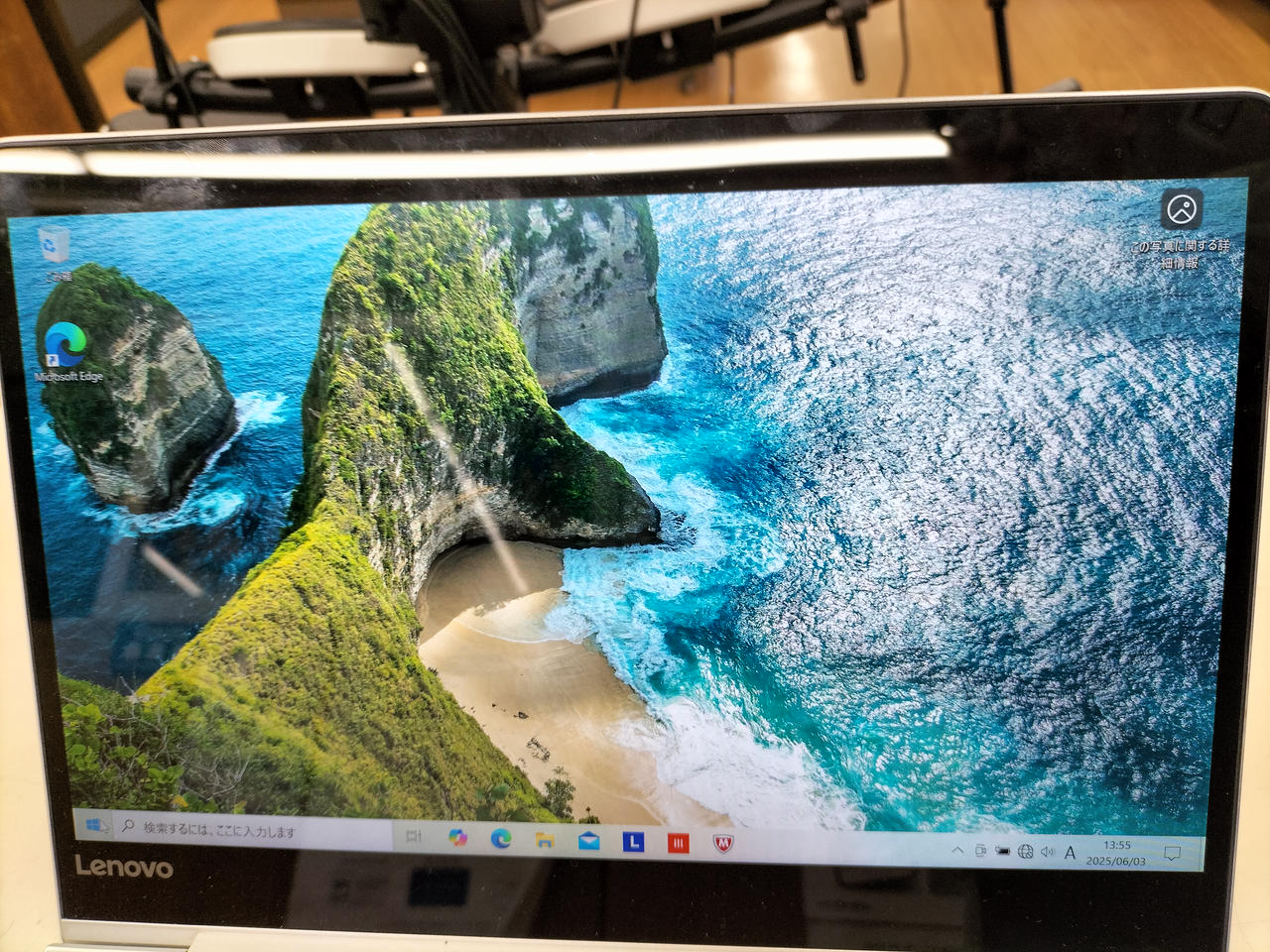The height and width of the screenshot is (952, 1270).
Task: Expand hidden system tray icons
Action: (x=957, y=850)
